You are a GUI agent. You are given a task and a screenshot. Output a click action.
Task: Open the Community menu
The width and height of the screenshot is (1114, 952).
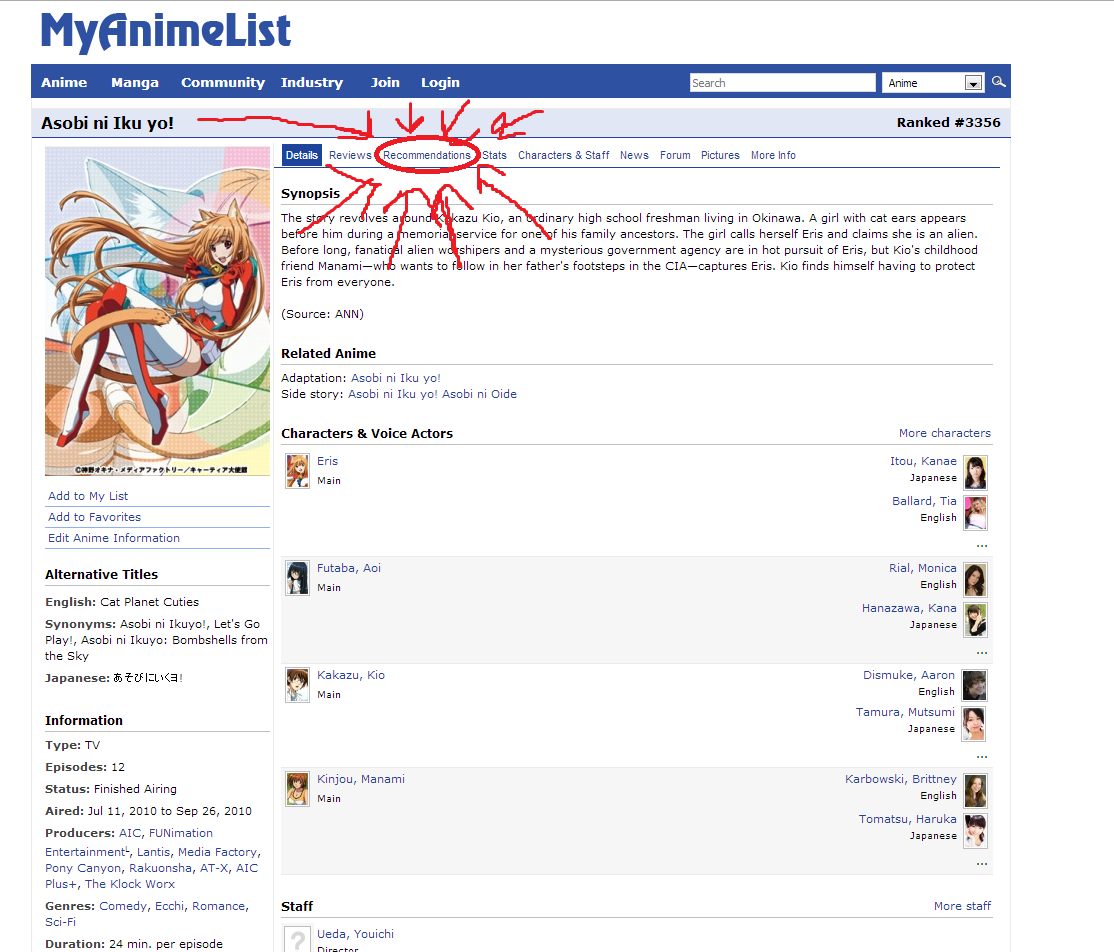(x=223, y=82)
